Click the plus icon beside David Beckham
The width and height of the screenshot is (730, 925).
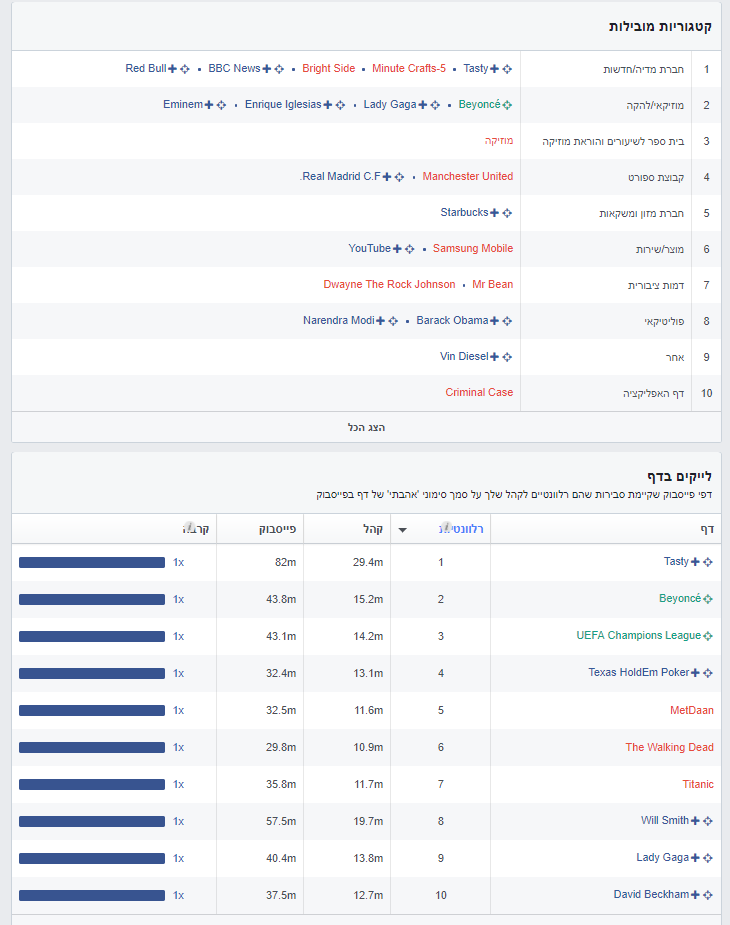pyautogui.click(x=695, y=895)
